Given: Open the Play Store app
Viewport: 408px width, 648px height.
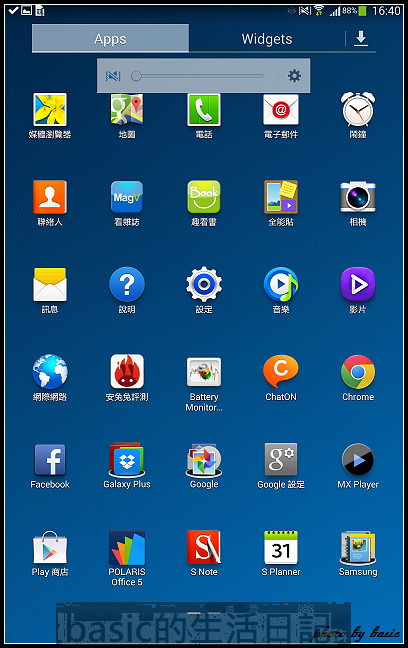Looking at the screenshot, I should [x=50, y=547].
